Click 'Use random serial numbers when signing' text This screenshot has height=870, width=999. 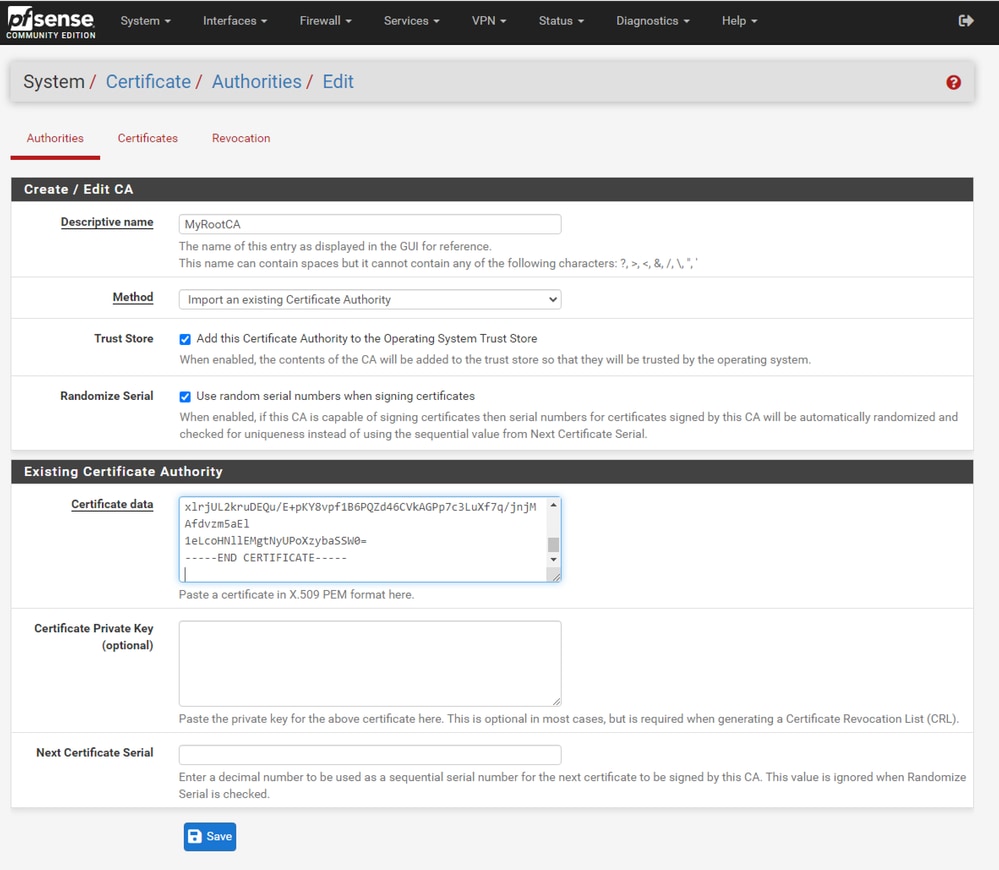336,396
